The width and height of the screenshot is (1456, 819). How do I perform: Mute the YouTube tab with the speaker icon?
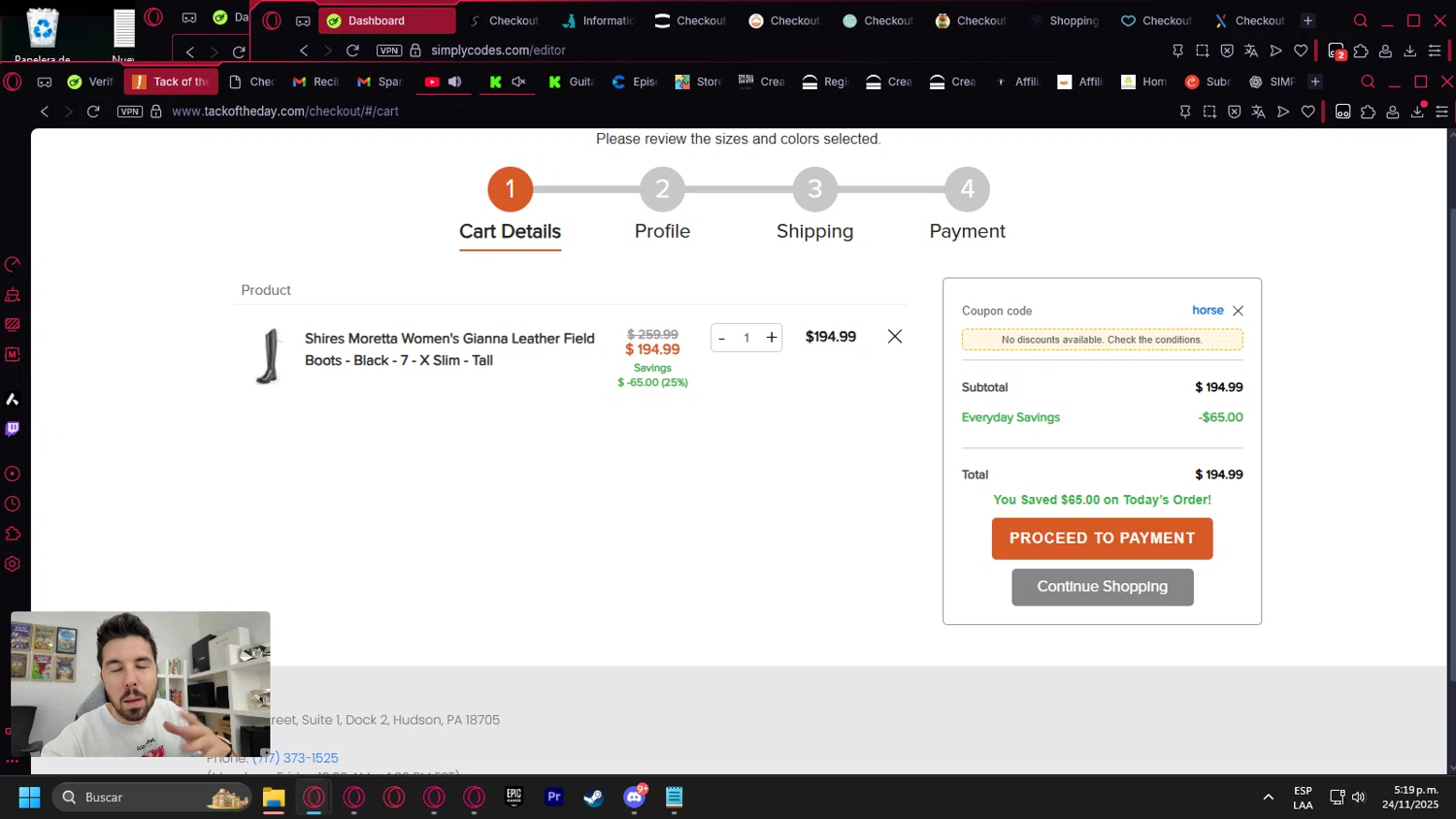point(454,82)
